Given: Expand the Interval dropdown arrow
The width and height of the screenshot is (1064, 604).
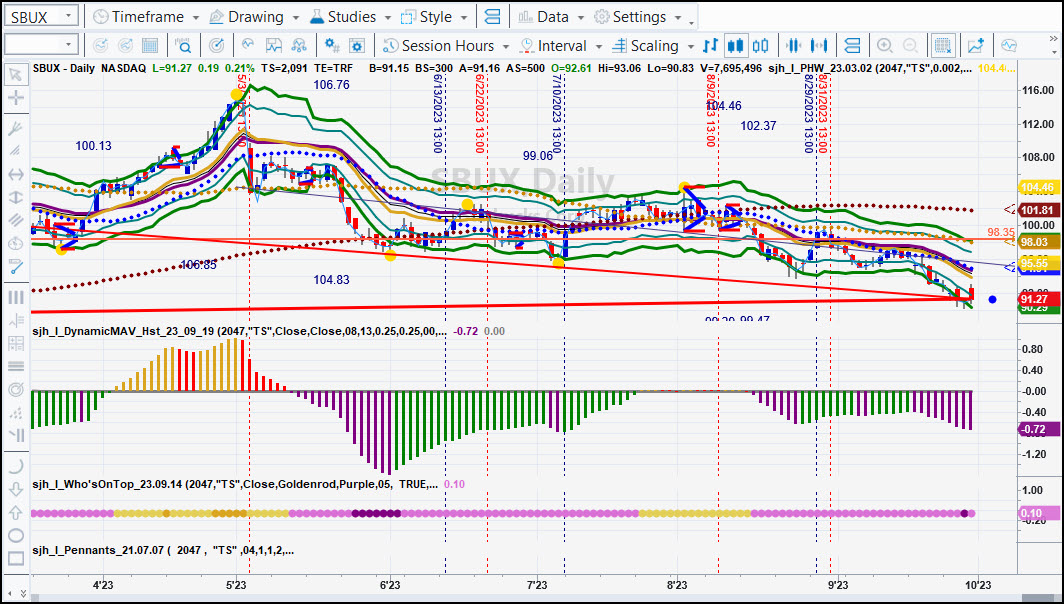Looking at the screenshot, I should coord(598,46).
